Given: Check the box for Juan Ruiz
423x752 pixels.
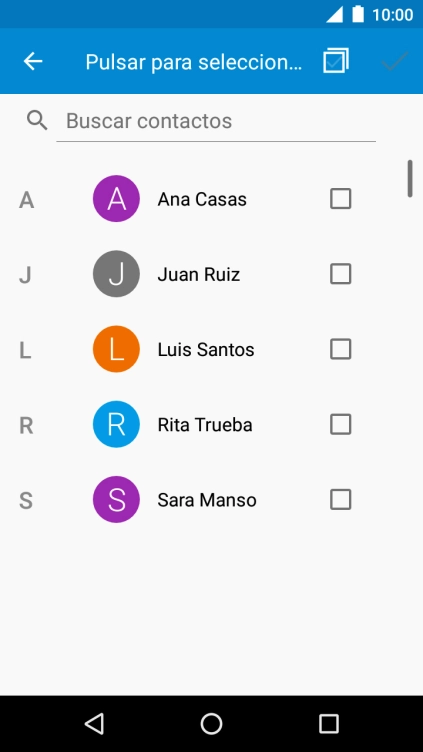Looking at the screenshot, I should coord(341,274).
